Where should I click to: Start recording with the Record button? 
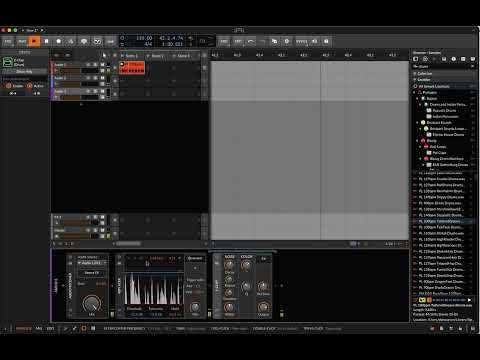pyautogui.click(x=59, y=41)
